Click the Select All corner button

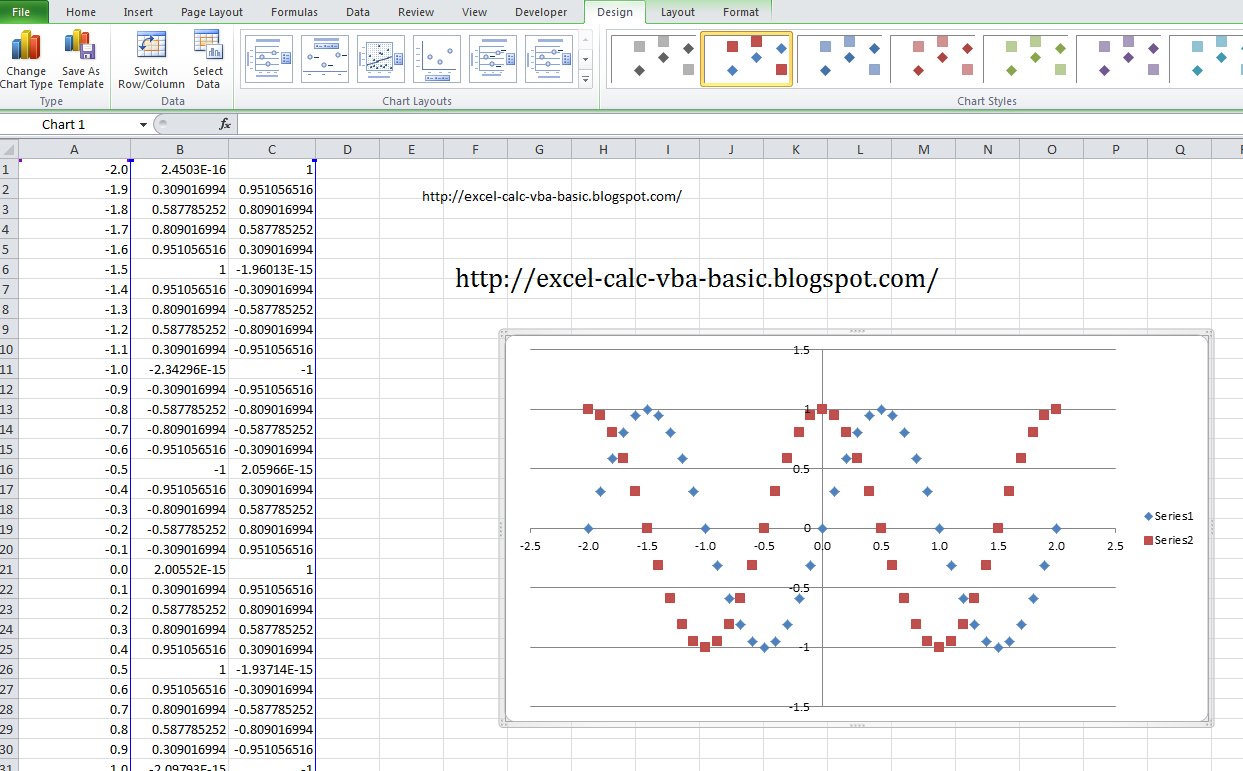point(9,150)
